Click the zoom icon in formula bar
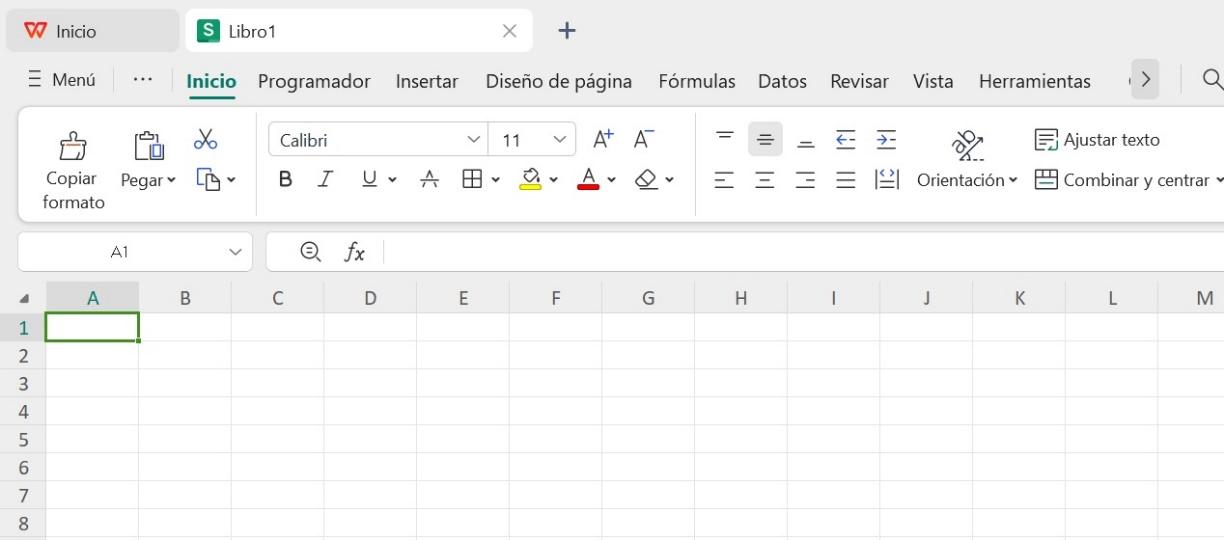The height and width of the screenshot is (540, 1224). pos(311,253)
